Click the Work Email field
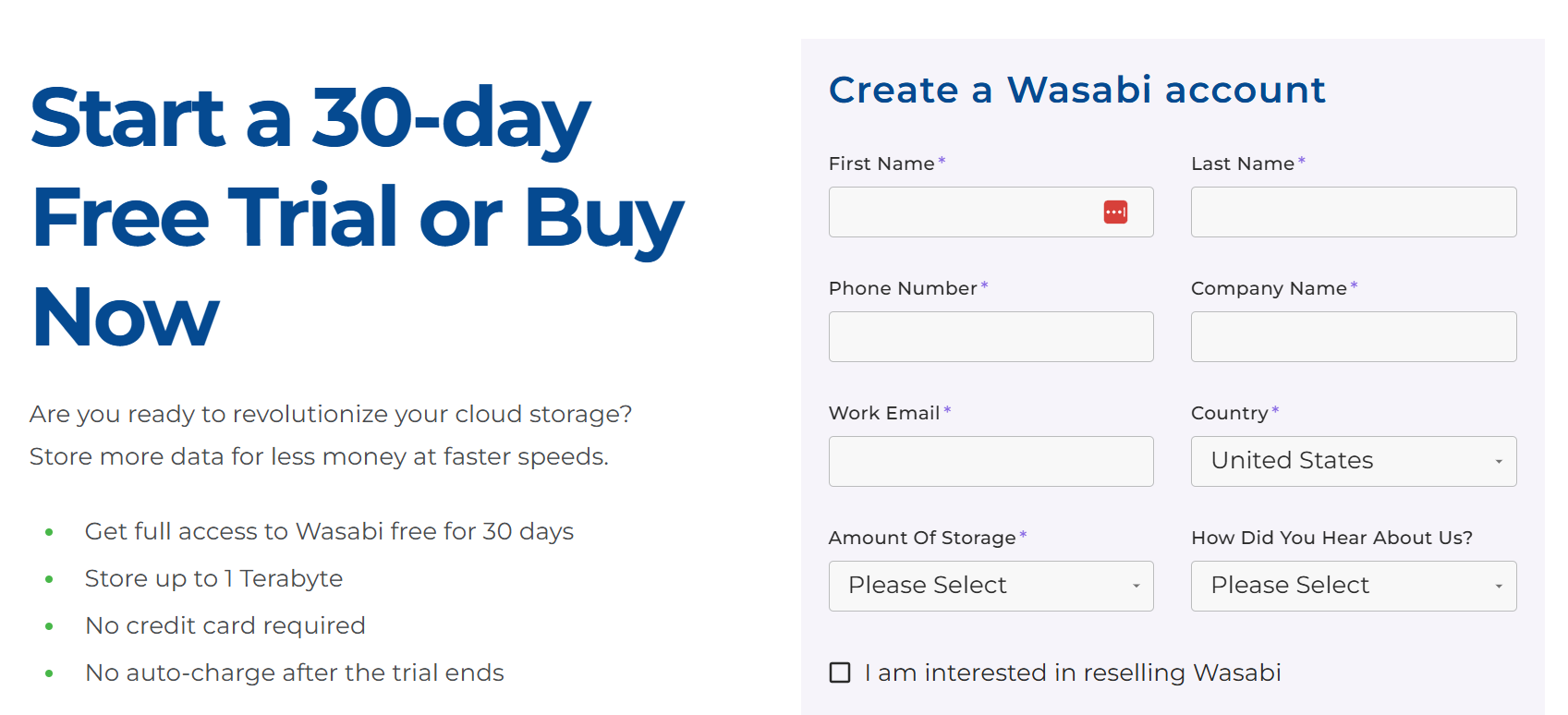 tap(991, 461)
